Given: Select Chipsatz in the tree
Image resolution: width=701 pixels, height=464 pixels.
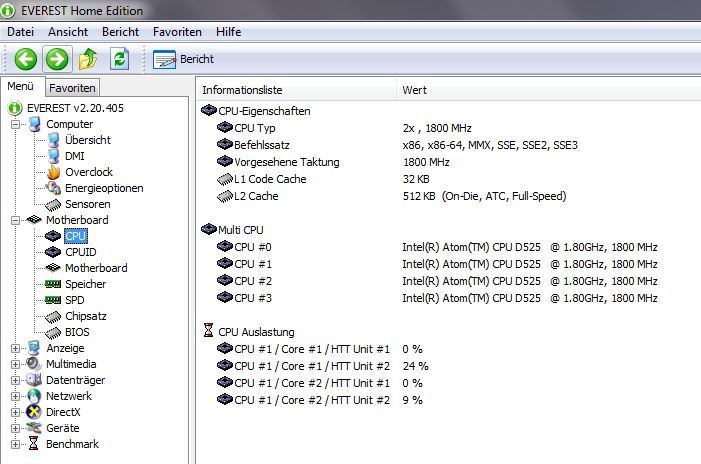Looking at the screenshot, I should click(x=86, y=316).
